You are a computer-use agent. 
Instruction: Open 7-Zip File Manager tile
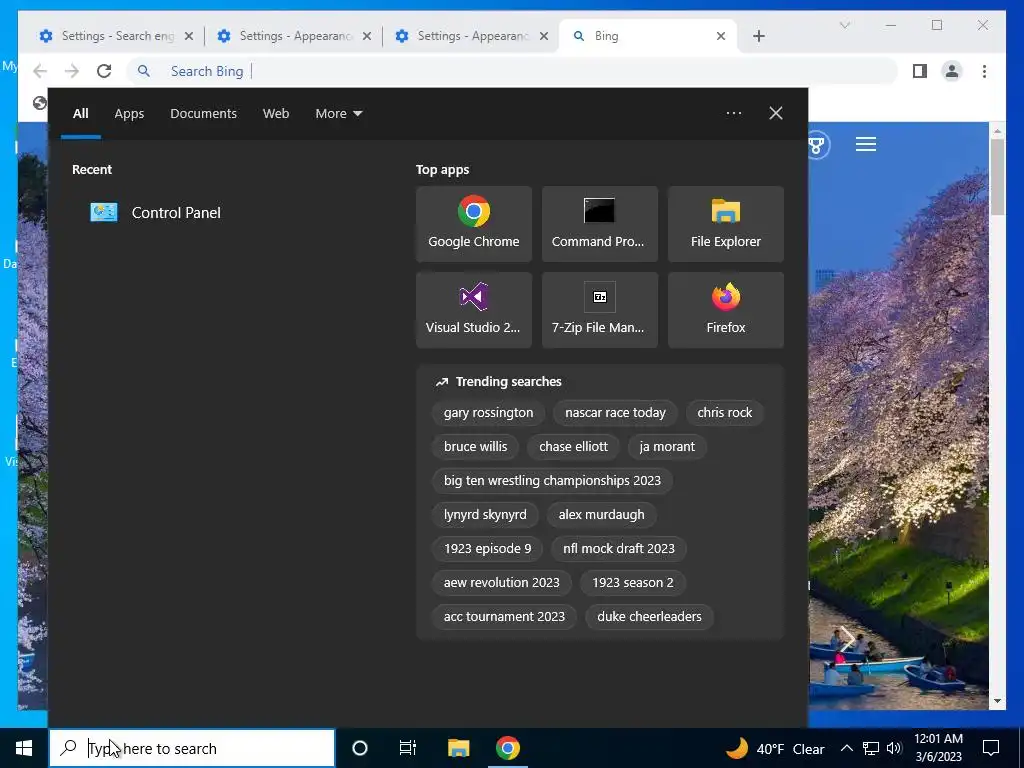[600, 310]
